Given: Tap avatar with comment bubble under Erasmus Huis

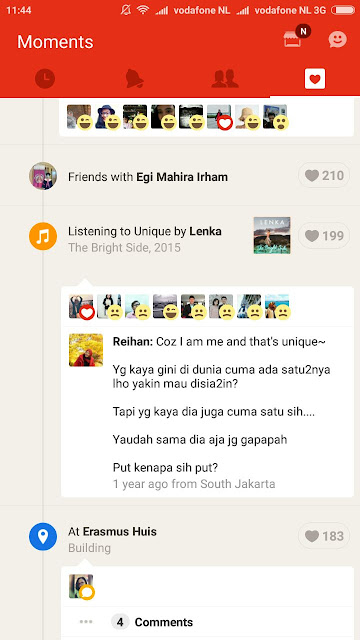Looking at the screenshot, I should [x=81, y=586].
